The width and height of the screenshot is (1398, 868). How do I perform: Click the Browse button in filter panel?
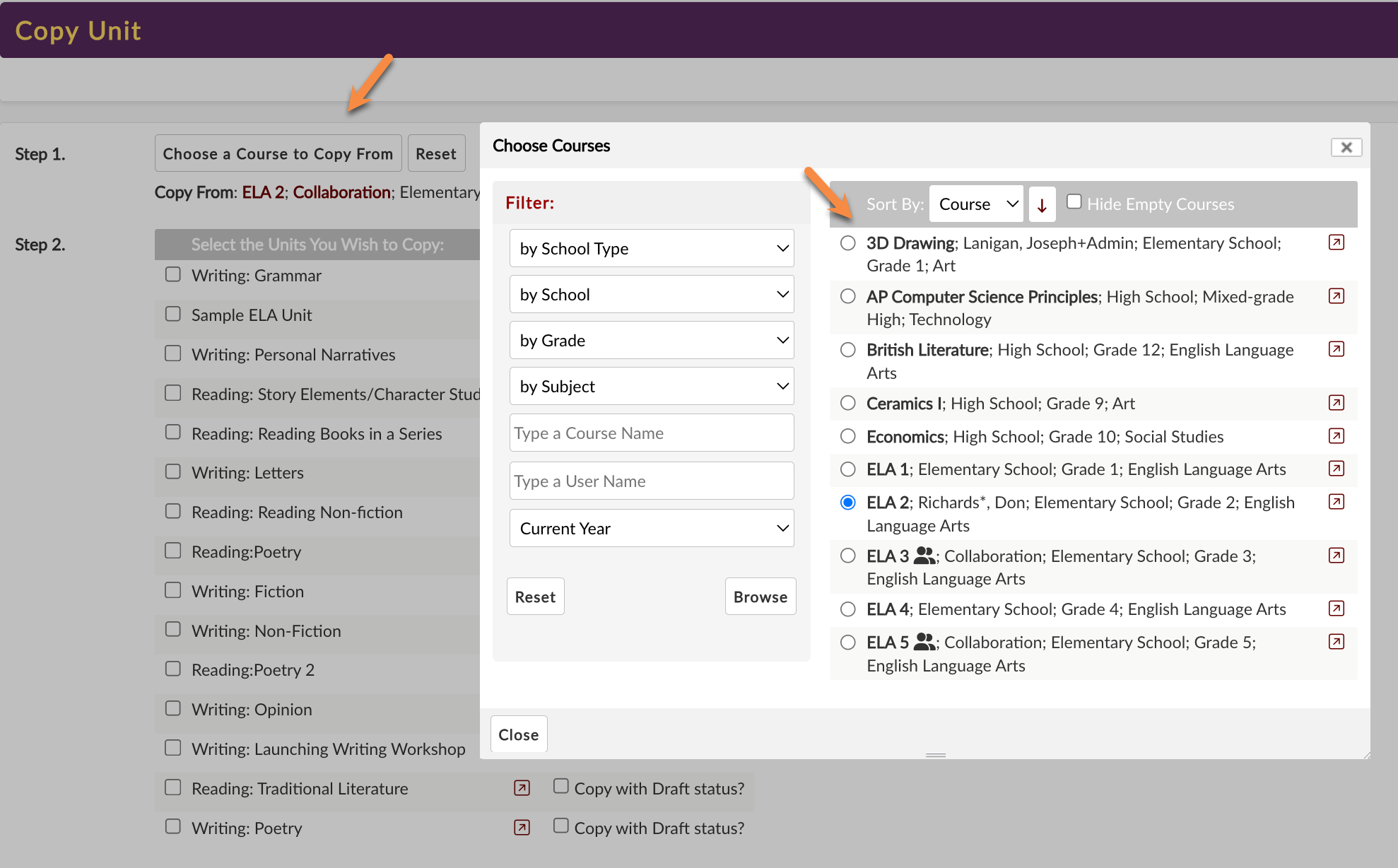point(760,597)
